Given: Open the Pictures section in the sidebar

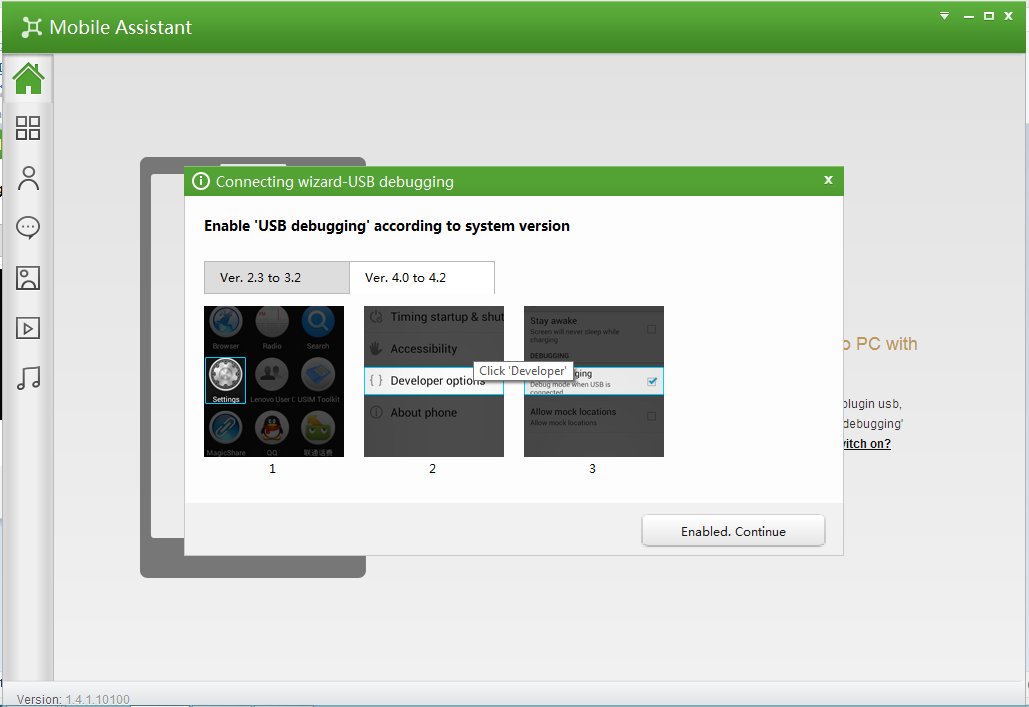Looking at the screenshot, I should coord(28,278).
